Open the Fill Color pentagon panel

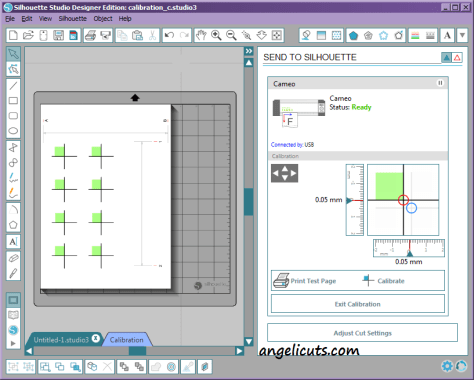[x=353, y=35]
